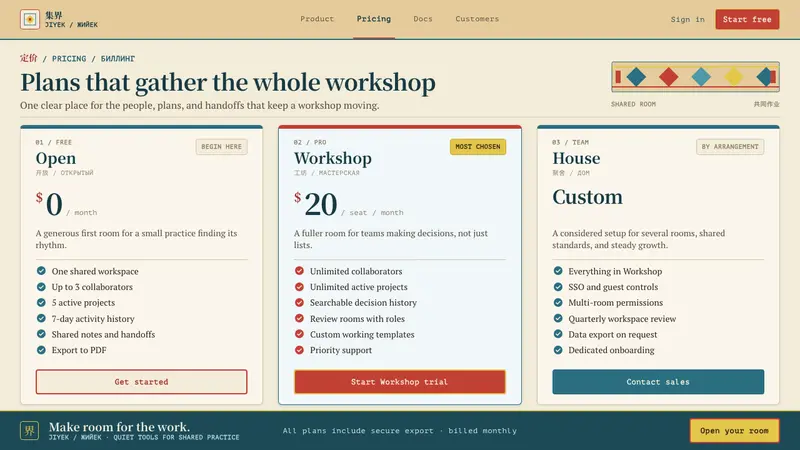This screenshot has height=450, width=800.
Task: Click red check icon beside Searchable decision history
Action: click(x=299, y=303)
